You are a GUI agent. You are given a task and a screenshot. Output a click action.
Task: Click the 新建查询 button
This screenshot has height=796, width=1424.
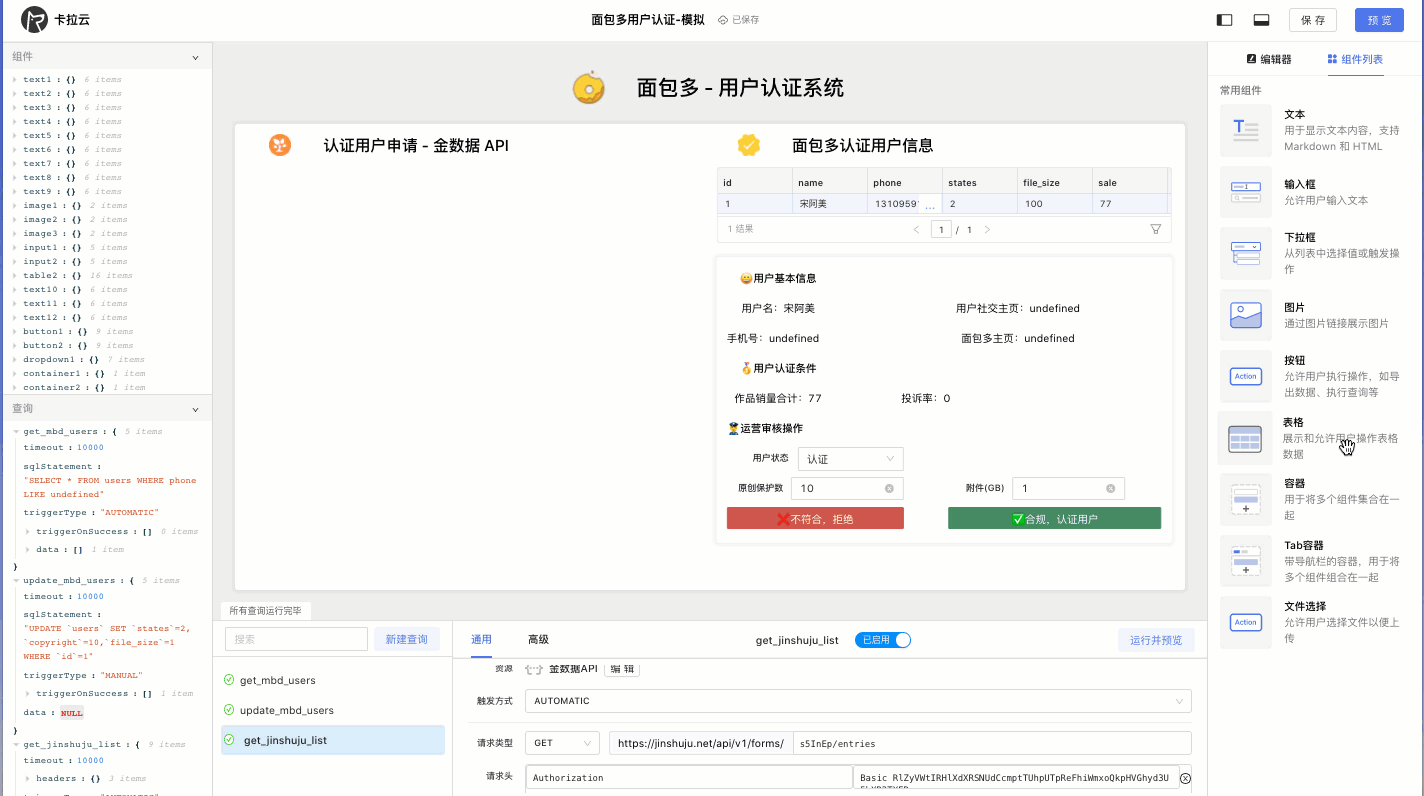pos(407,638)
